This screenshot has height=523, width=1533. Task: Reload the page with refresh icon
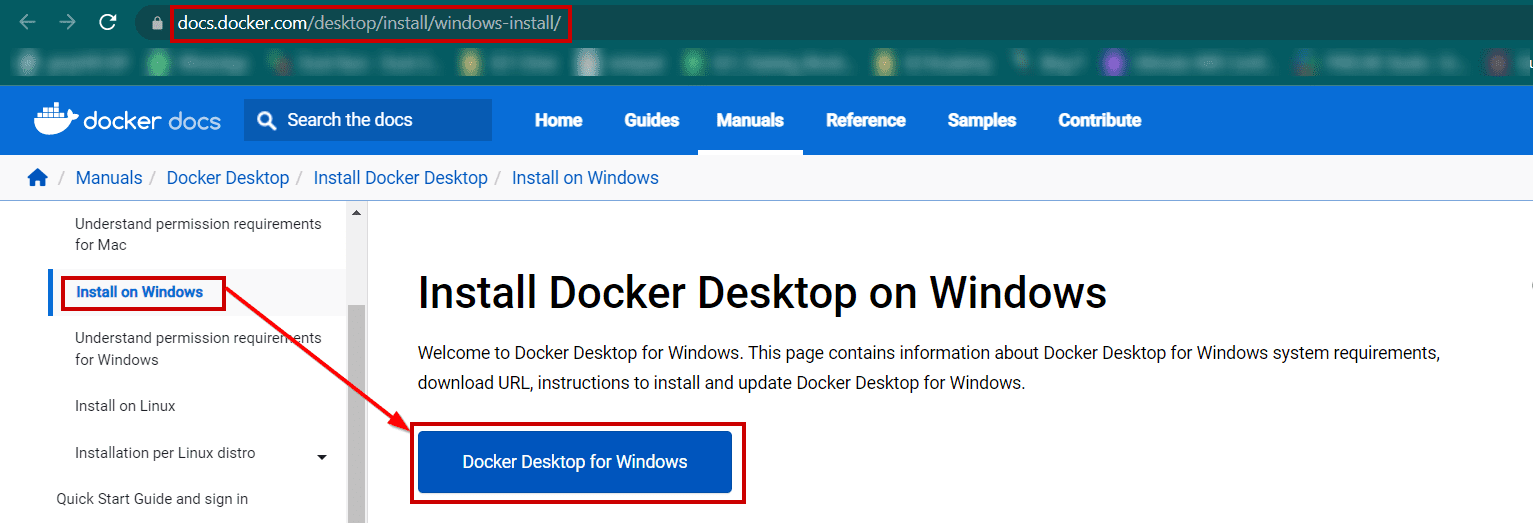(x=108, y=22)
